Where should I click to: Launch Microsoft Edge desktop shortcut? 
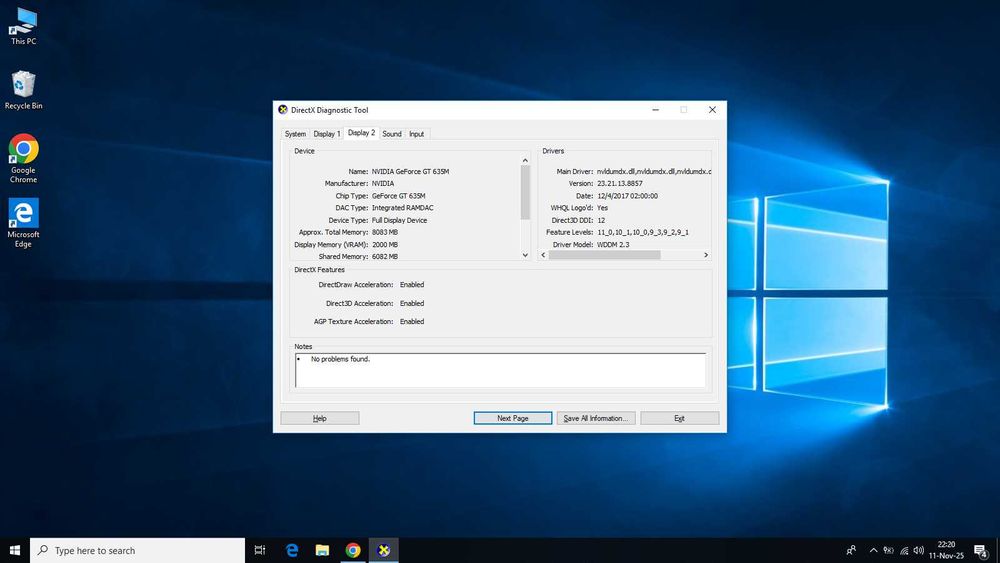(23, 223)
